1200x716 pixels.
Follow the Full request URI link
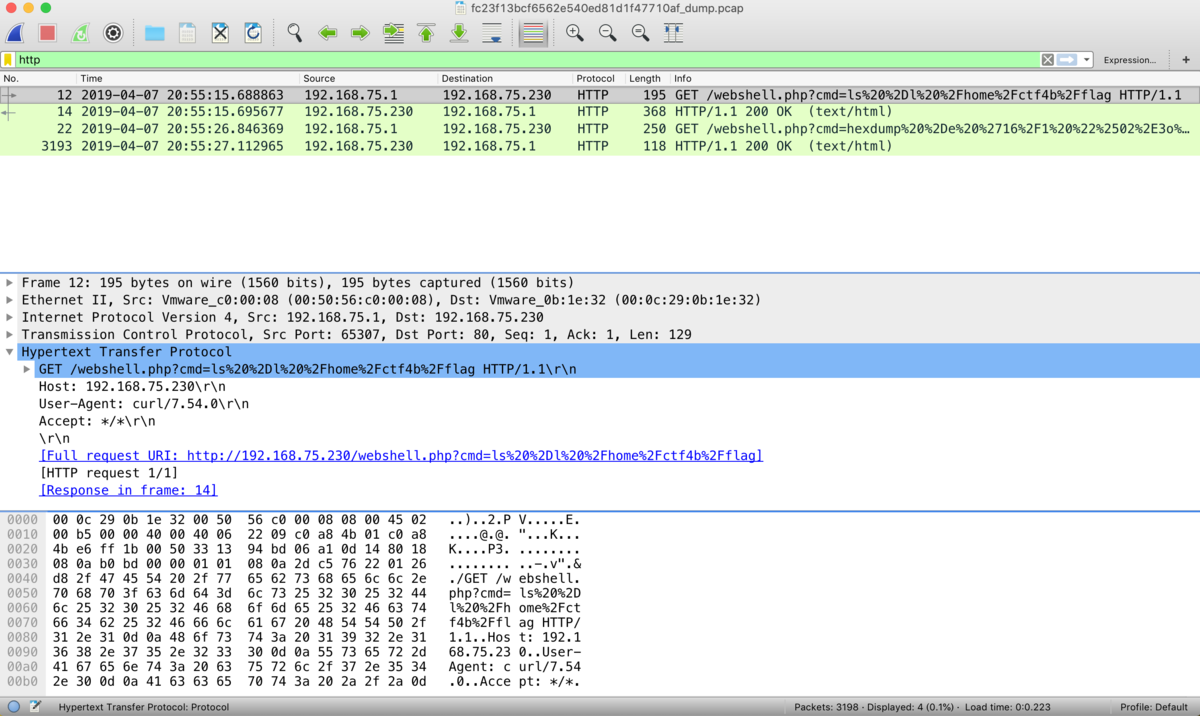coord(401,455)
